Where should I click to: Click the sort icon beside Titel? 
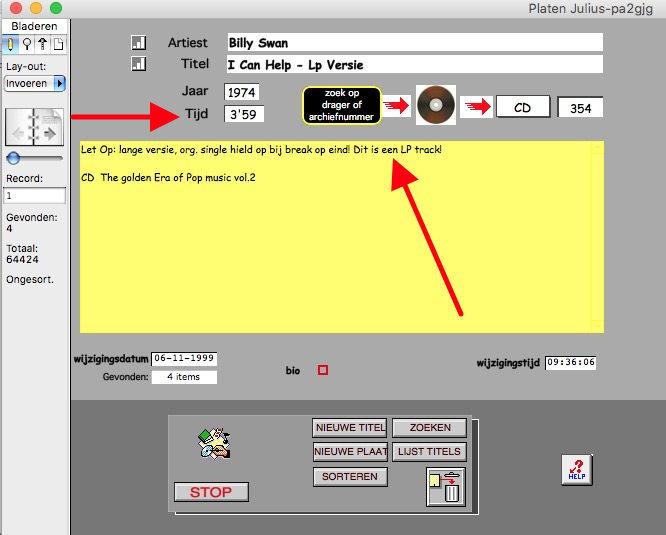click(139, 65)
